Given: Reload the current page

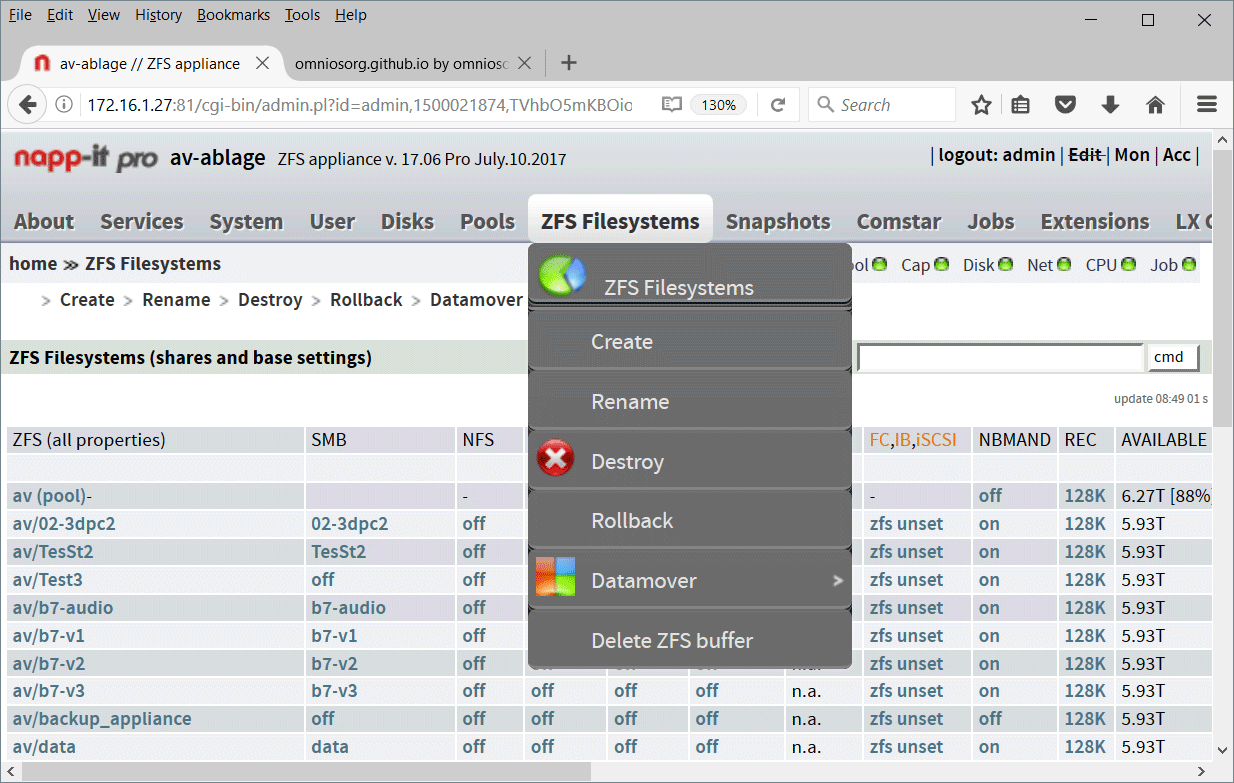Looking at the screenshot, I should click(777, 105).
